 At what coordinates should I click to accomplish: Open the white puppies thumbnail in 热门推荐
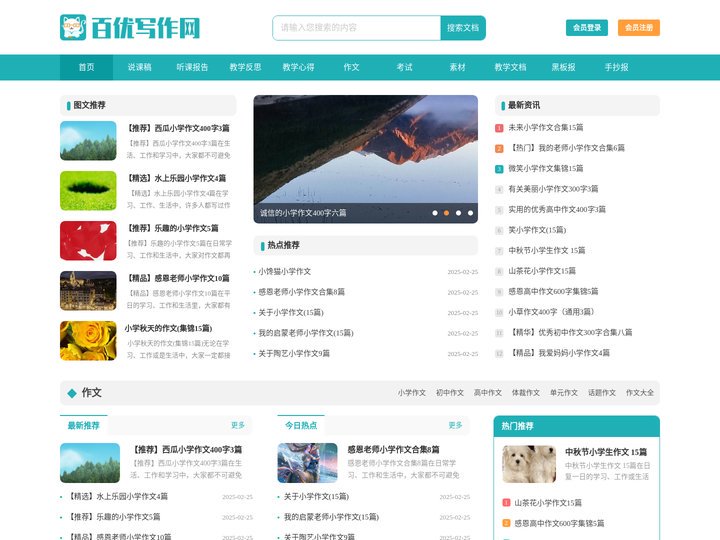tap(529, 464)
